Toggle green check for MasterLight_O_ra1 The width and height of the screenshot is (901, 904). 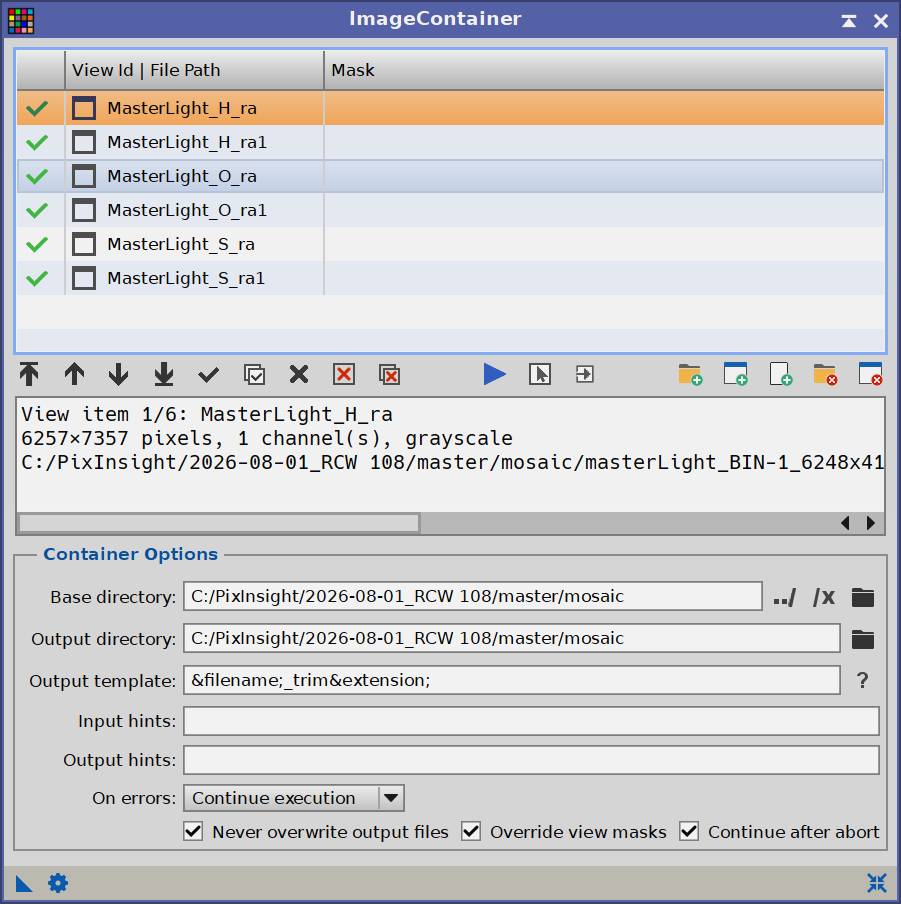tap(37, 210)
